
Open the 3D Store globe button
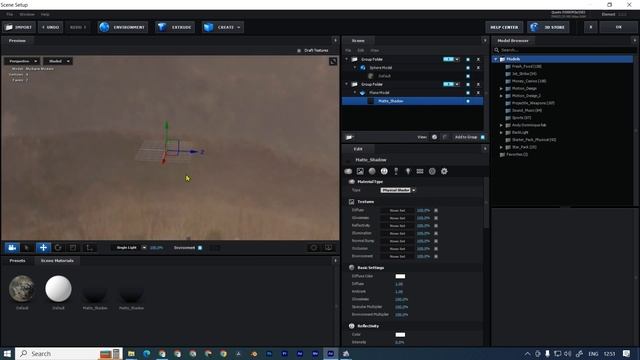pos(548,27)
